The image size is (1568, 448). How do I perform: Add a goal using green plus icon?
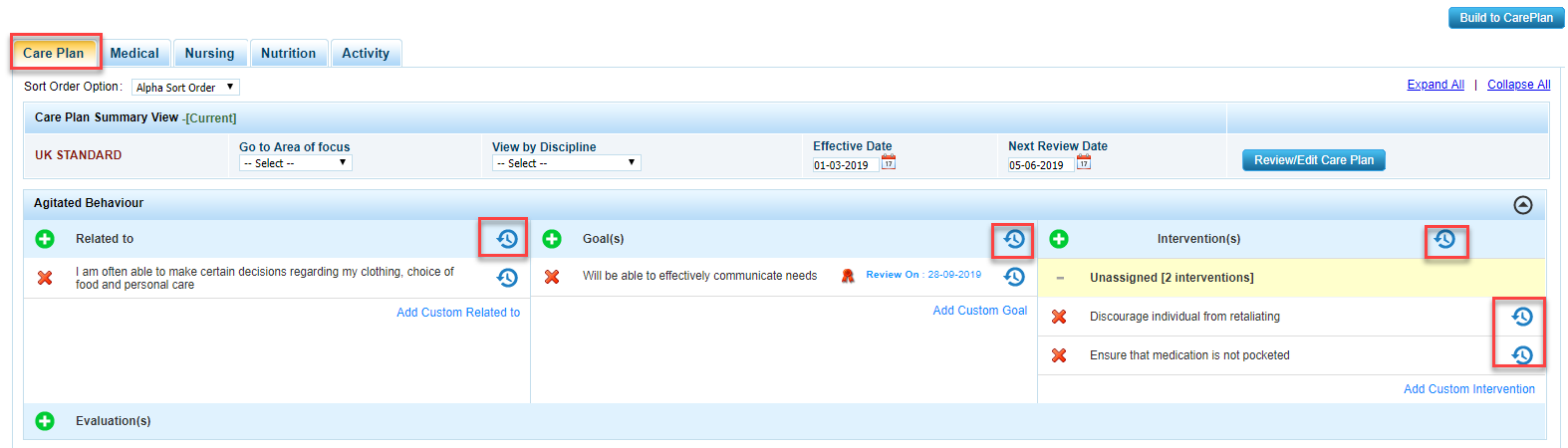[552, 239]
